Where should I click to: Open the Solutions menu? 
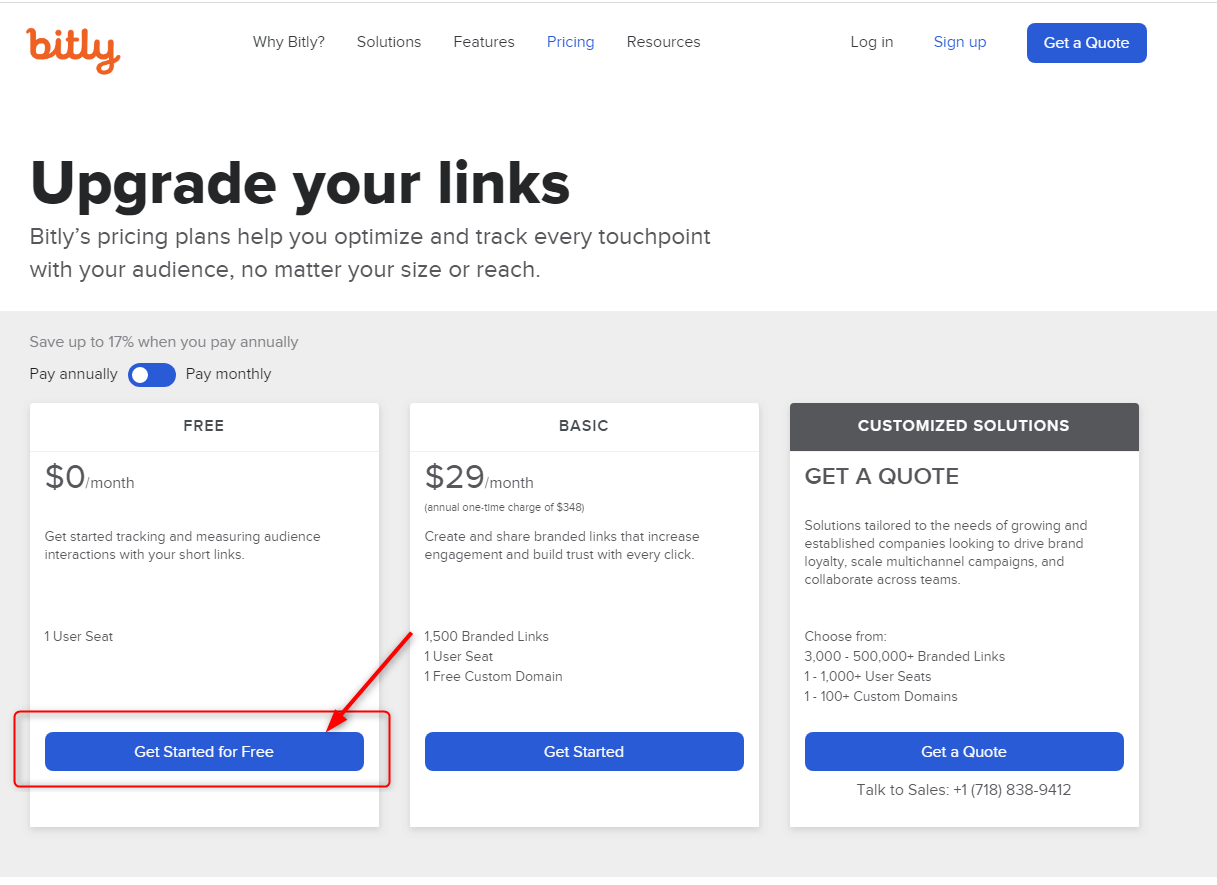click(x=389, y=42)
